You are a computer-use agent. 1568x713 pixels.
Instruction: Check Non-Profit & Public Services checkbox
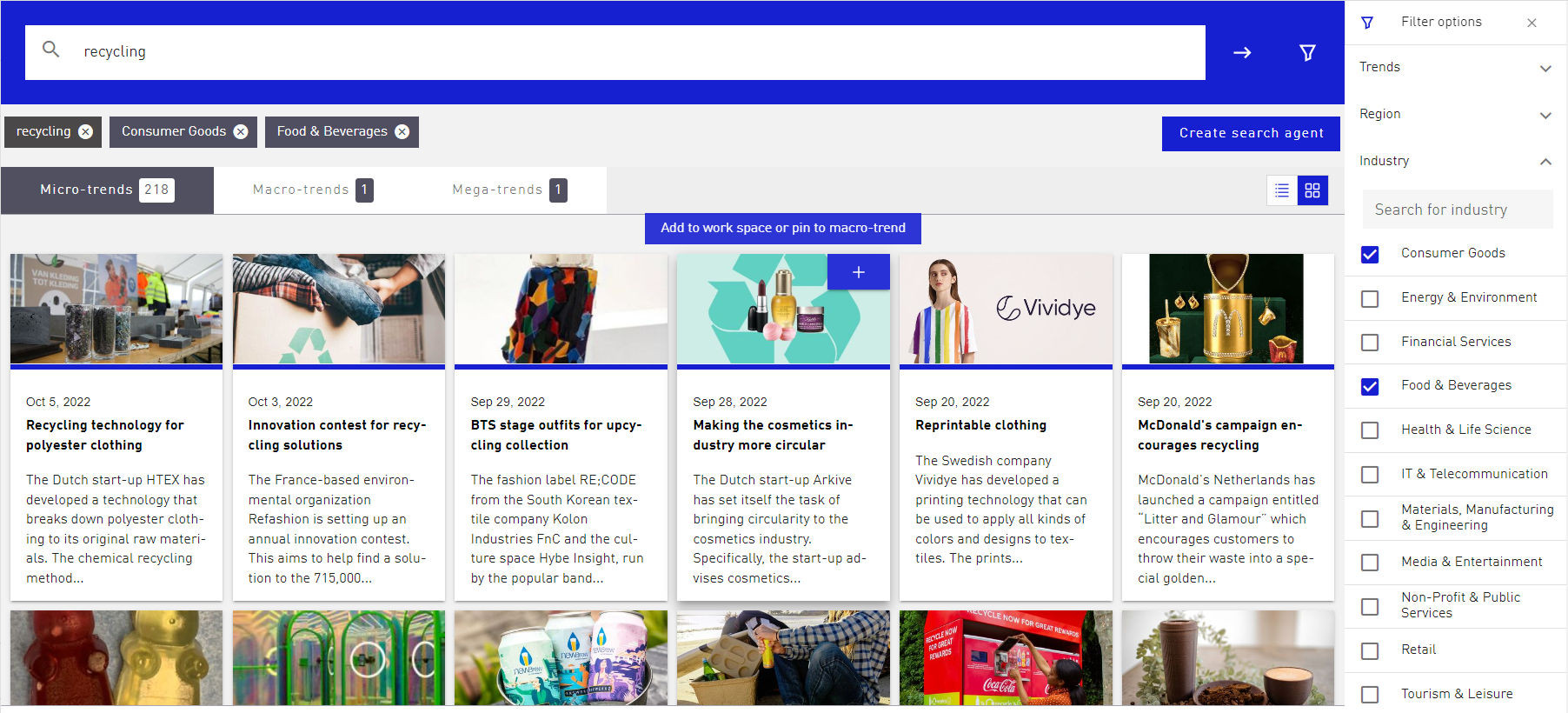[x=1370, y=606]
